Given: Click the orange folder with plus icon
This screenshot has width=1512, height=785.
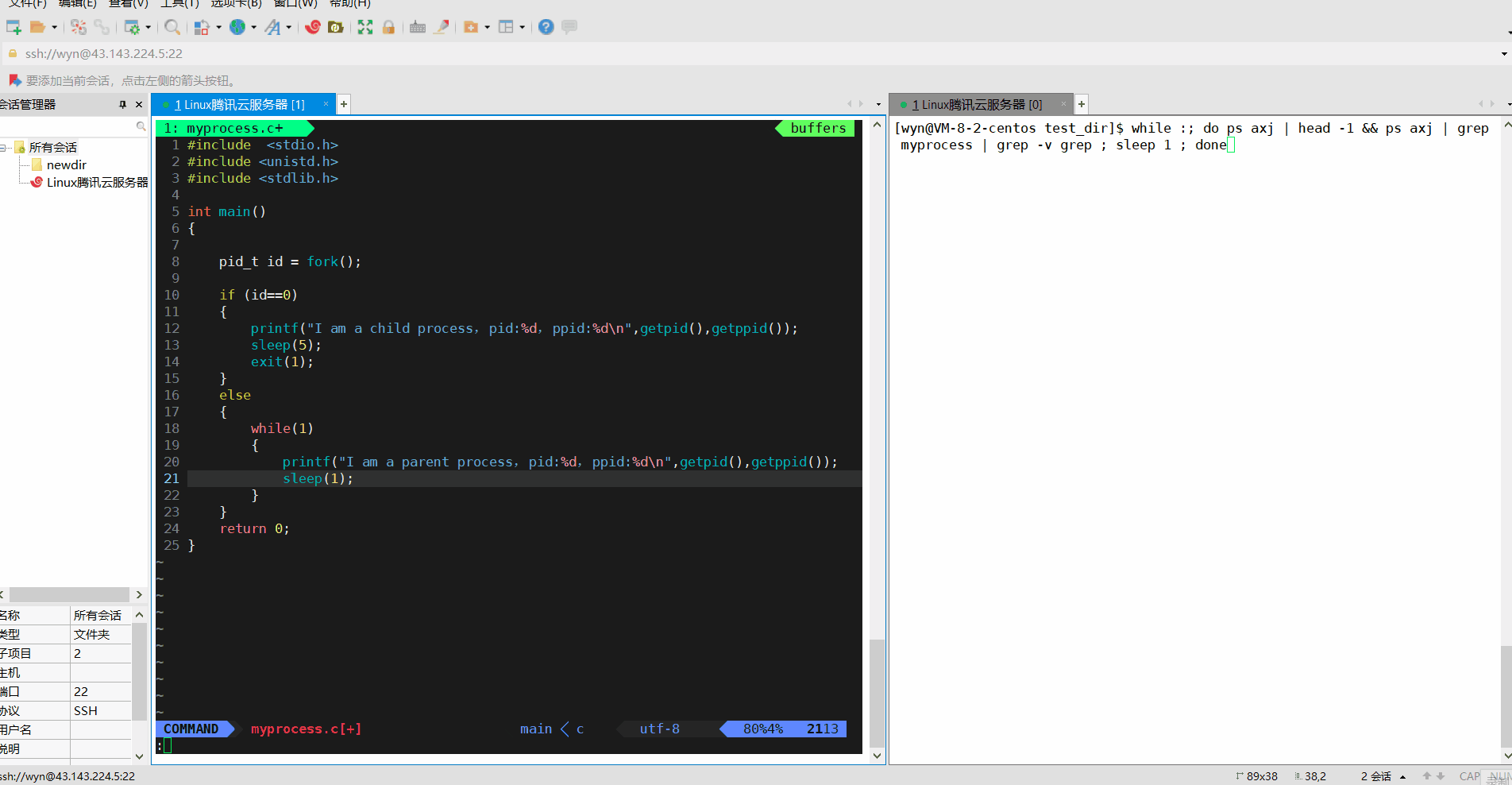Looking at the screenshot, I should [x=471, y=27].
